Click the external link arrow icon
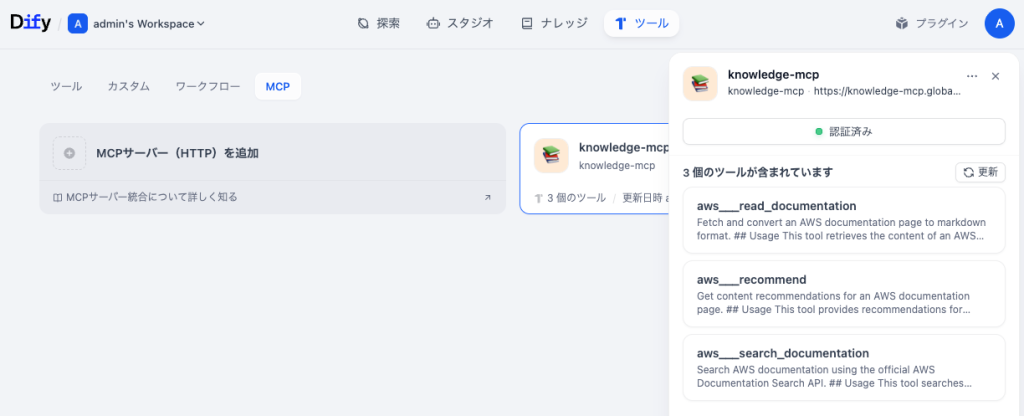This screenshot has height=416, width=1024. tap(487, 197)
